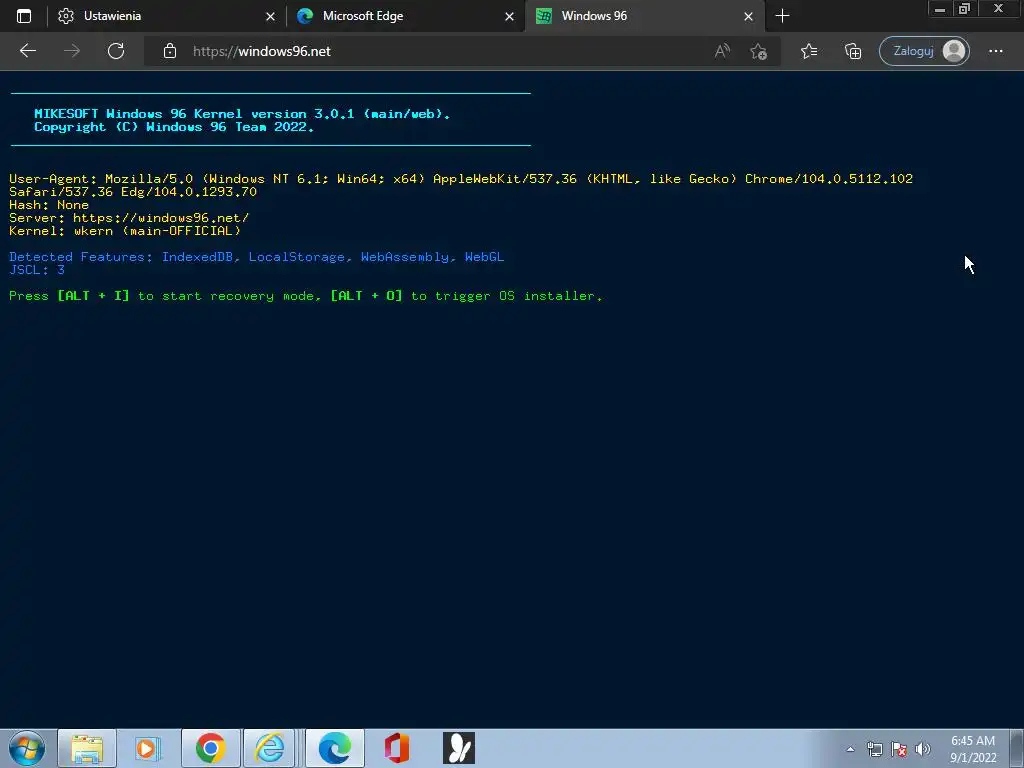Click the MIKESOFT Windows 96 Kernel heading

coord(242,114)
